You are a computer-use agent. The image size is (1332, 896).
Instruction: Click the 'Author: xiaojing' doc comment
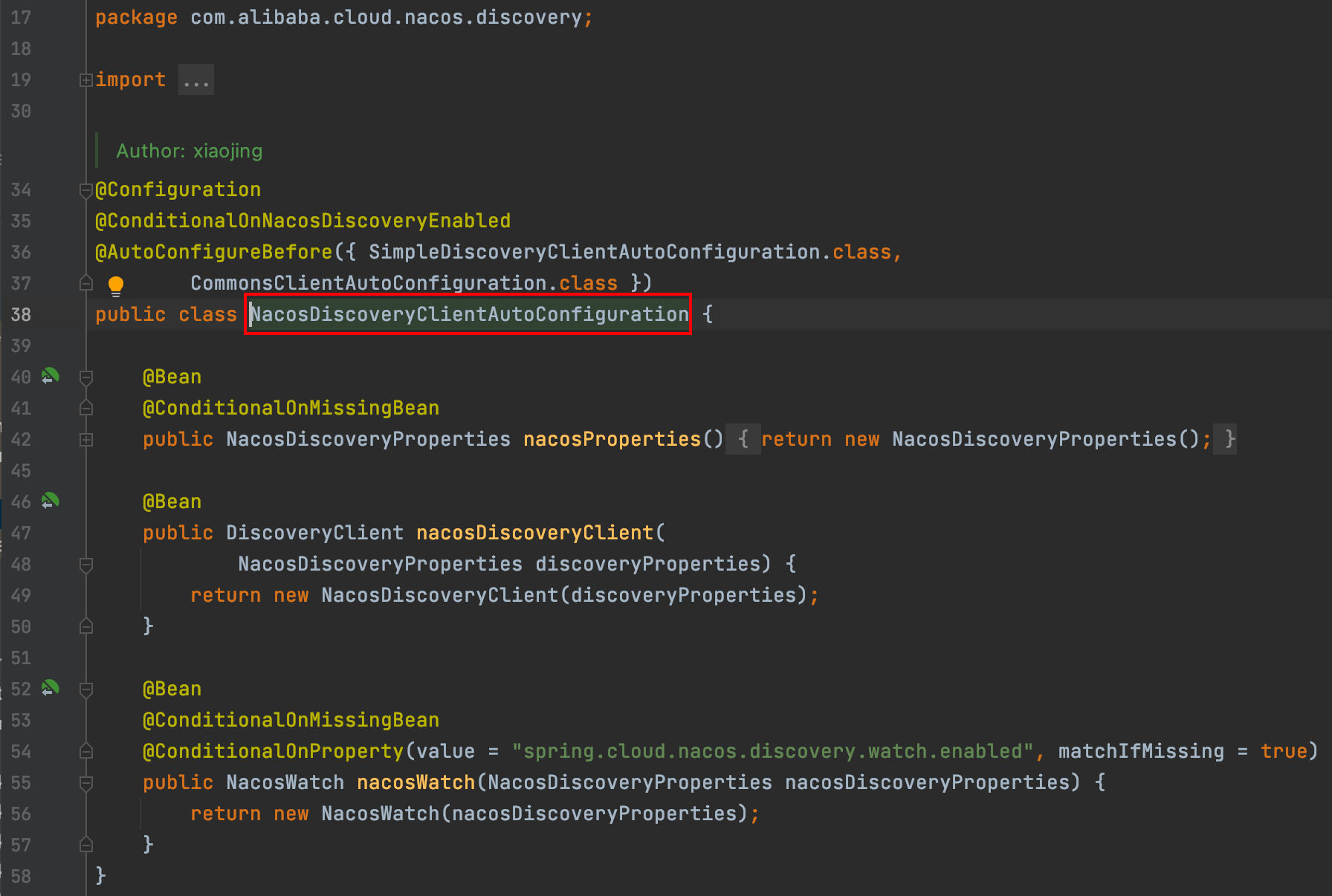tap(190, 151)
